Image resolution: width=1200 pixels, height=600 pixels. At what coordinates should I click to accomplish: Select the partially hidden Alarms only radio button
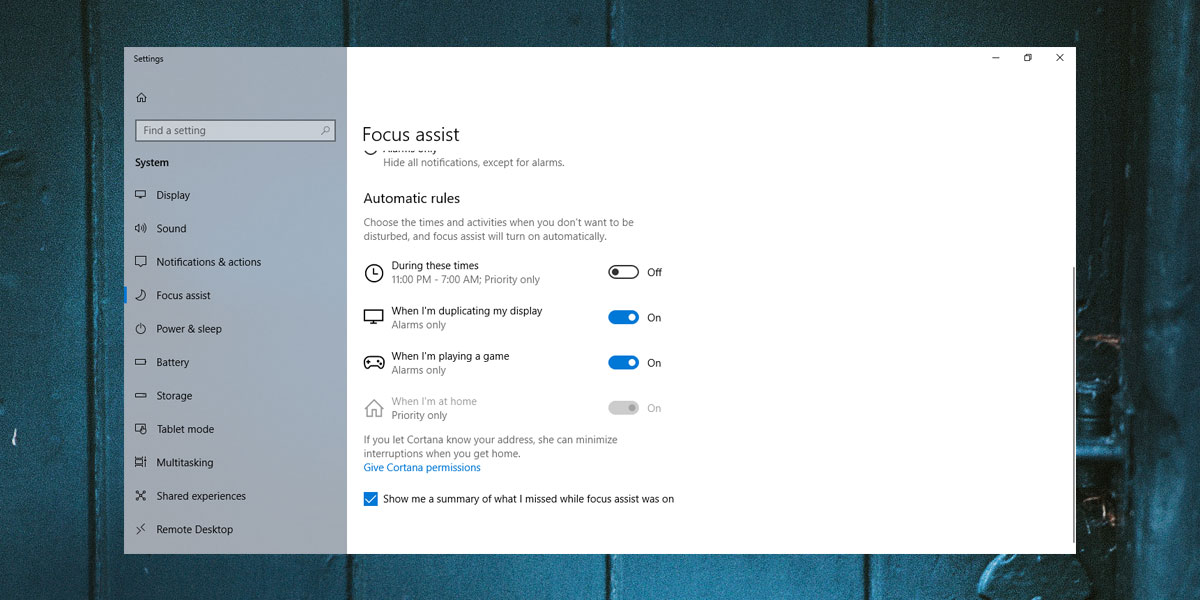click(371, 150)
